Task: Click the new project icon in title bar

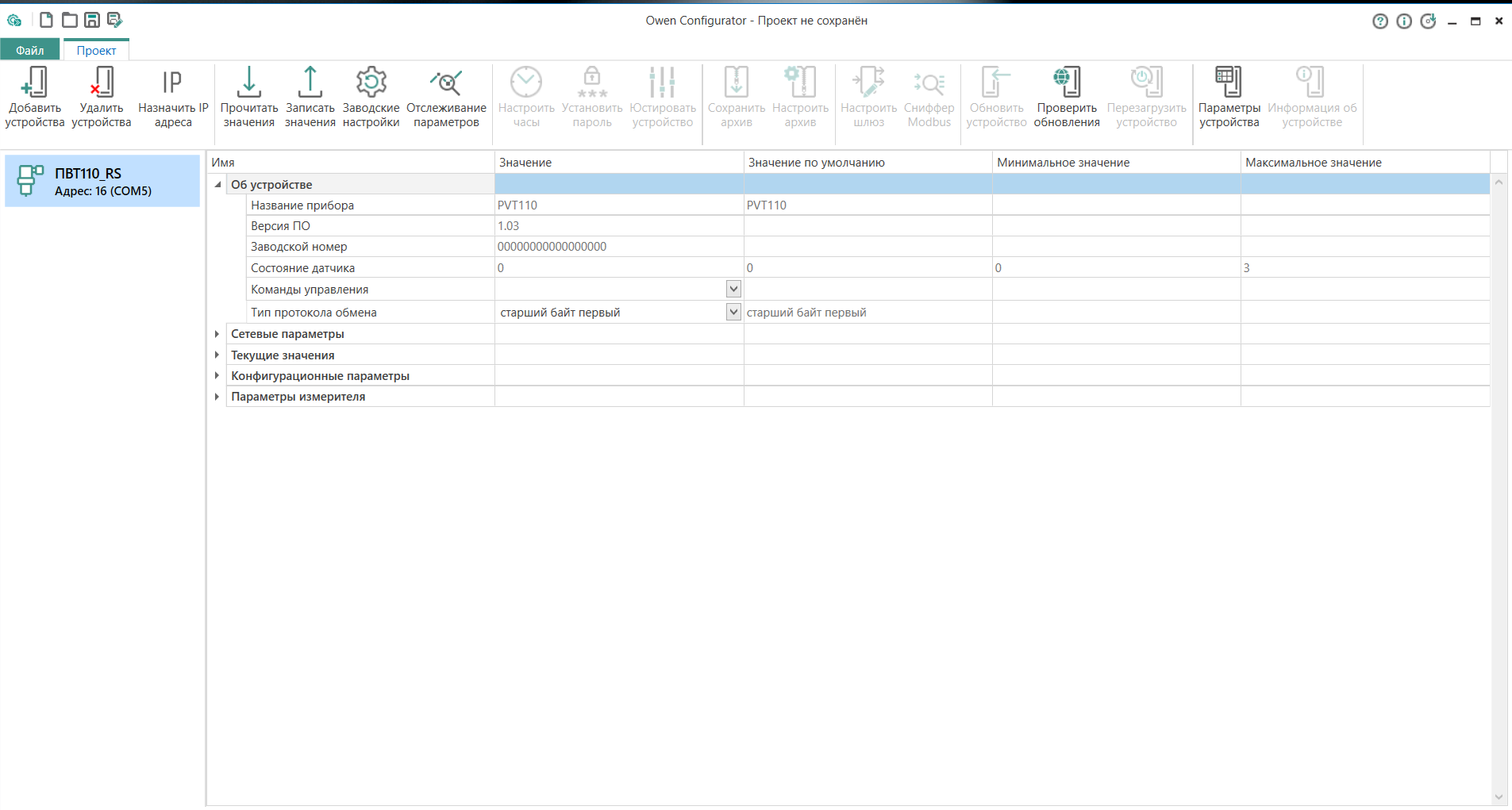Action: click(46, 20)
